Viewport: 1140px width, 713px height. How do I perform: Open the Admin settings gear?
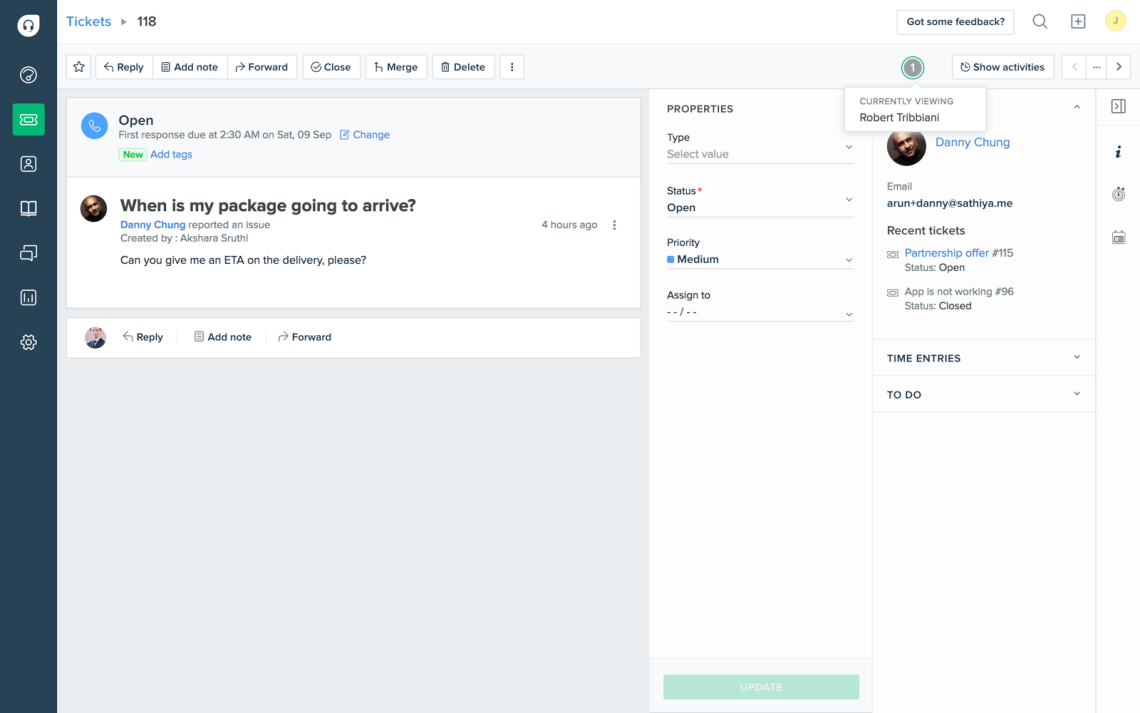(28, 341)
